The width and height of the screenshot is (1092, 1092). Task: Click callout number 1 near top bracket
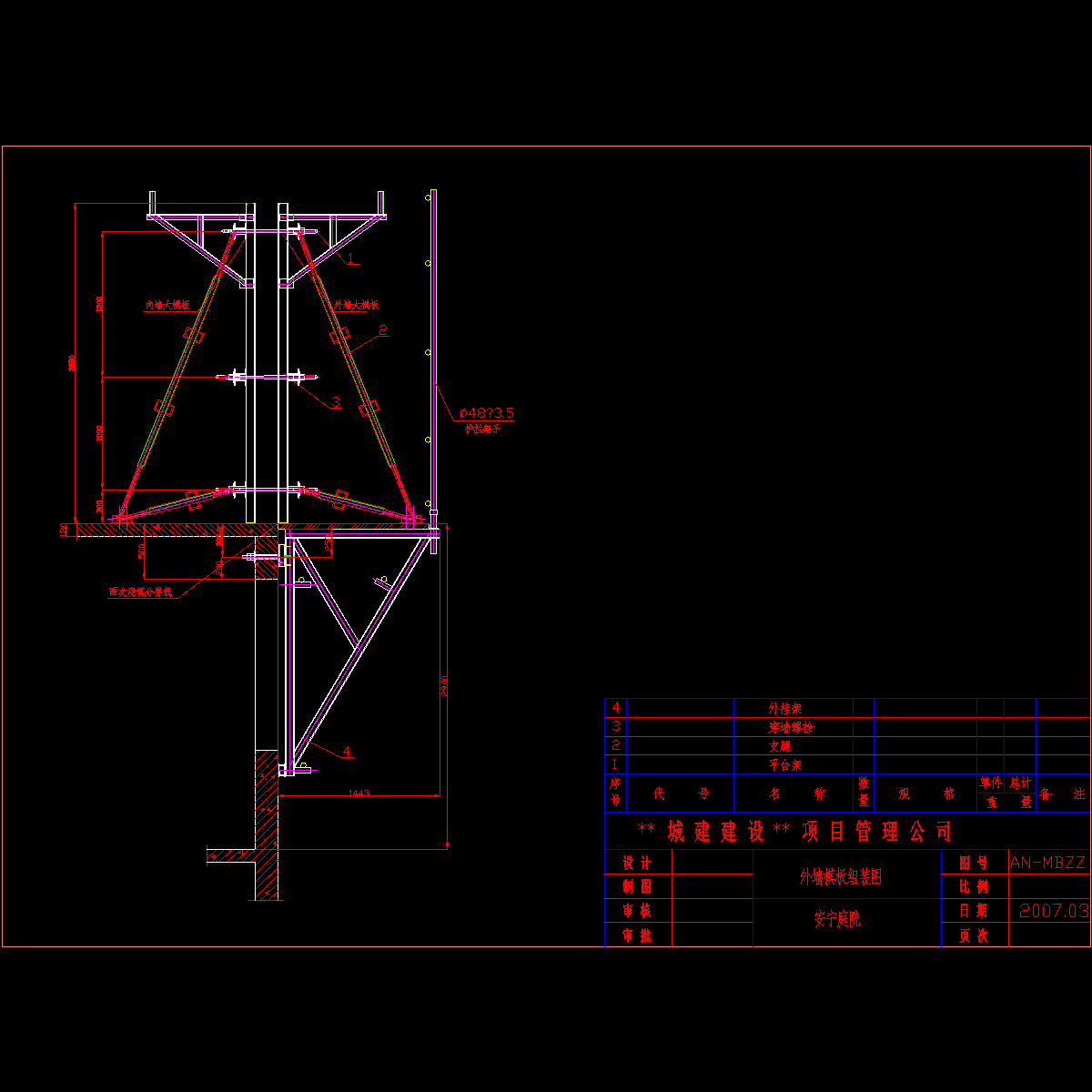349,258
